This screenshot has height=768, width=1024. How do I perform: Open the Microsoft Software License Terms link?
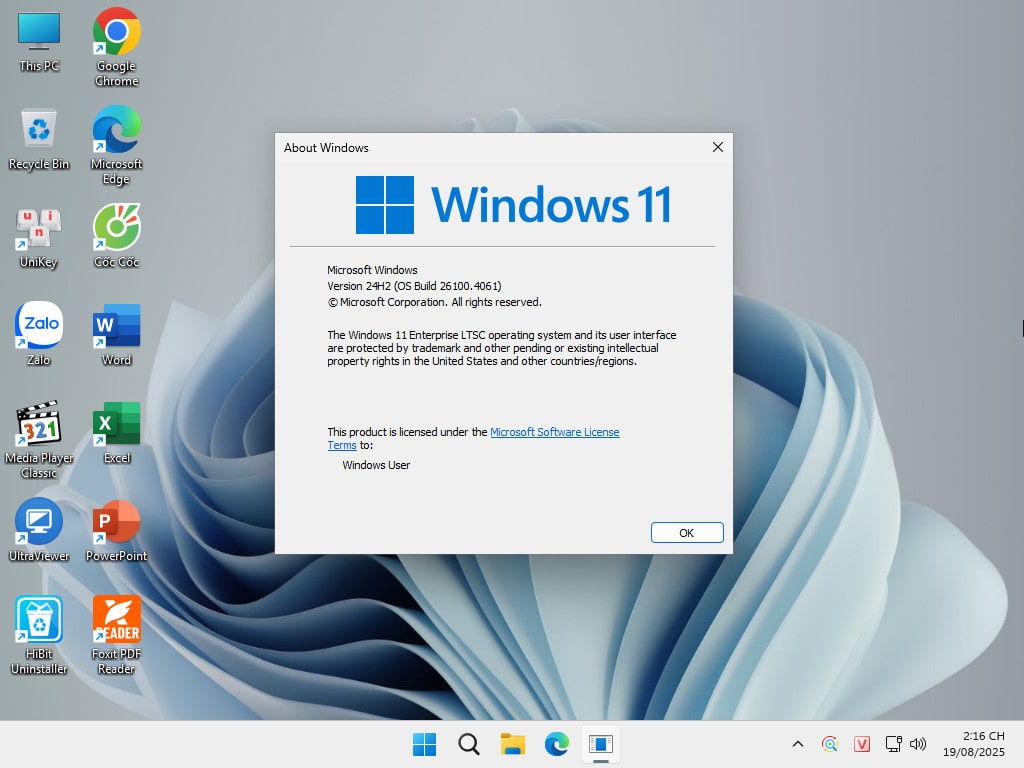(x=554, y=432)
